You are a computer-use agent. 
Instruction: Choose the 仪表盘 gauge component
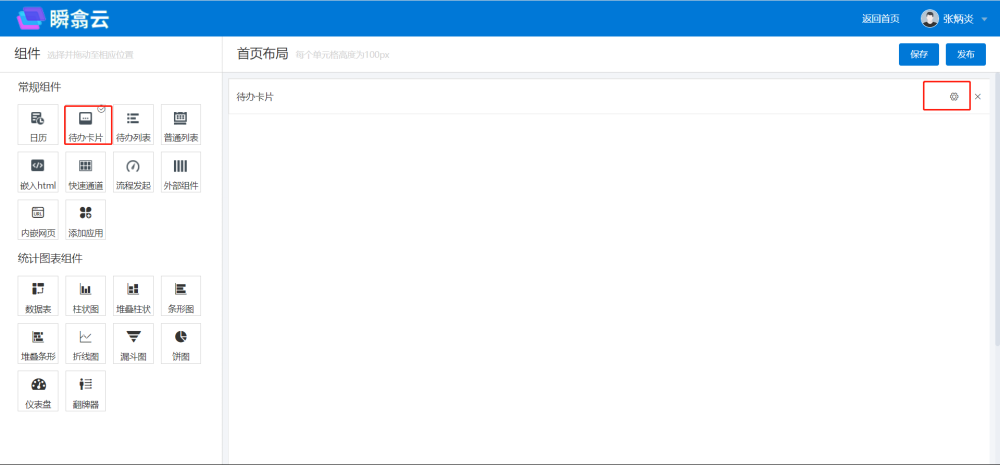pyautogui.click(x=37, y=390)
